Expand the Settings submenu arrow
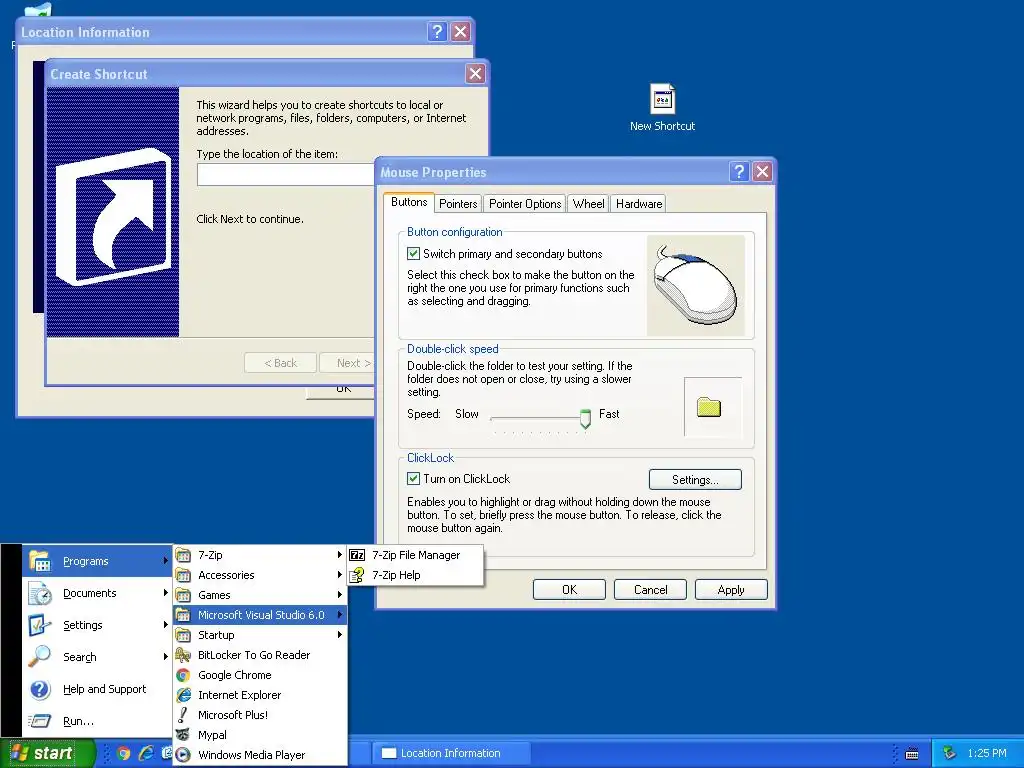The image size is (1024, 768). pos(166,625)
